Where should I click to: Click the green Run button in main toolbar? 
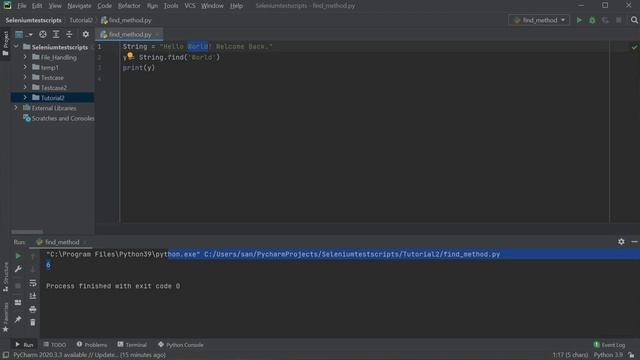tap(579, 20)
